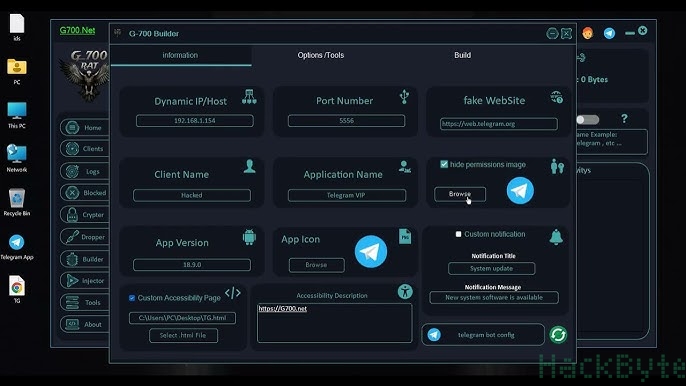
Task: Switch to the Build tab
Action: tap(462, 55)
